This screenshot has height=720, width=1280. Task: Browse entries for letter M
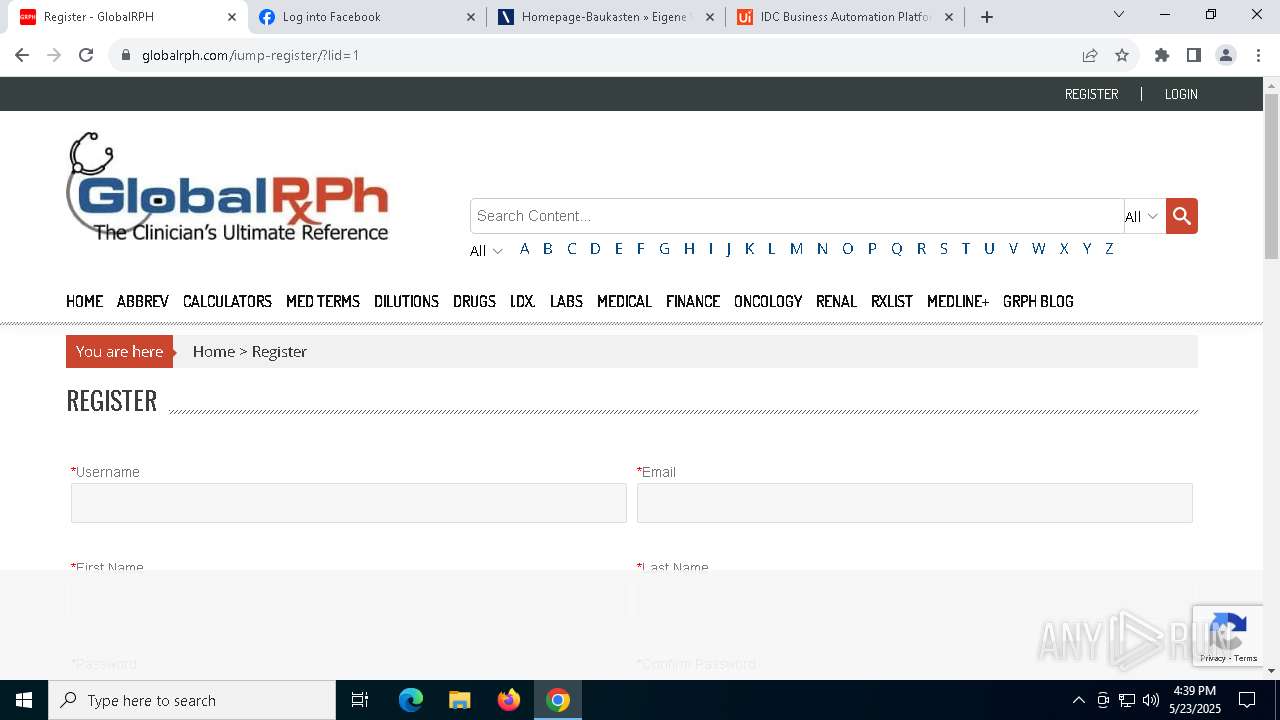(x=796, y=249)
